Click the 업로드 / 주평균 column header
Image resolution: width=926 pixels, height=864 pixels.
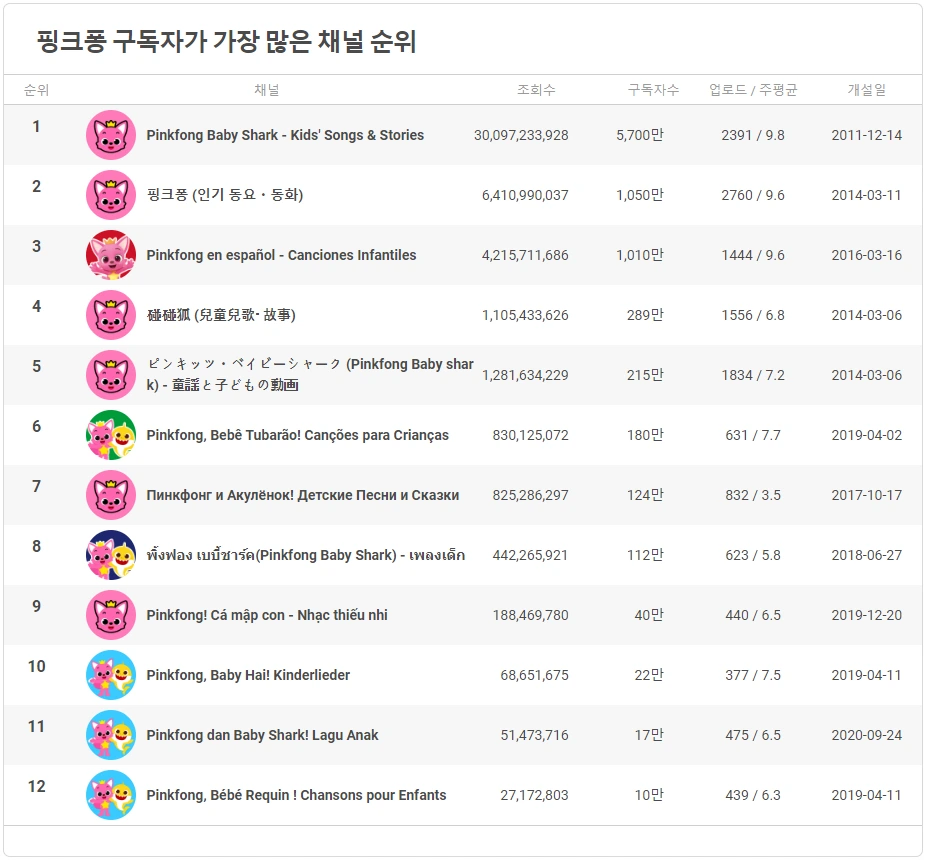[x=751, y=89]
